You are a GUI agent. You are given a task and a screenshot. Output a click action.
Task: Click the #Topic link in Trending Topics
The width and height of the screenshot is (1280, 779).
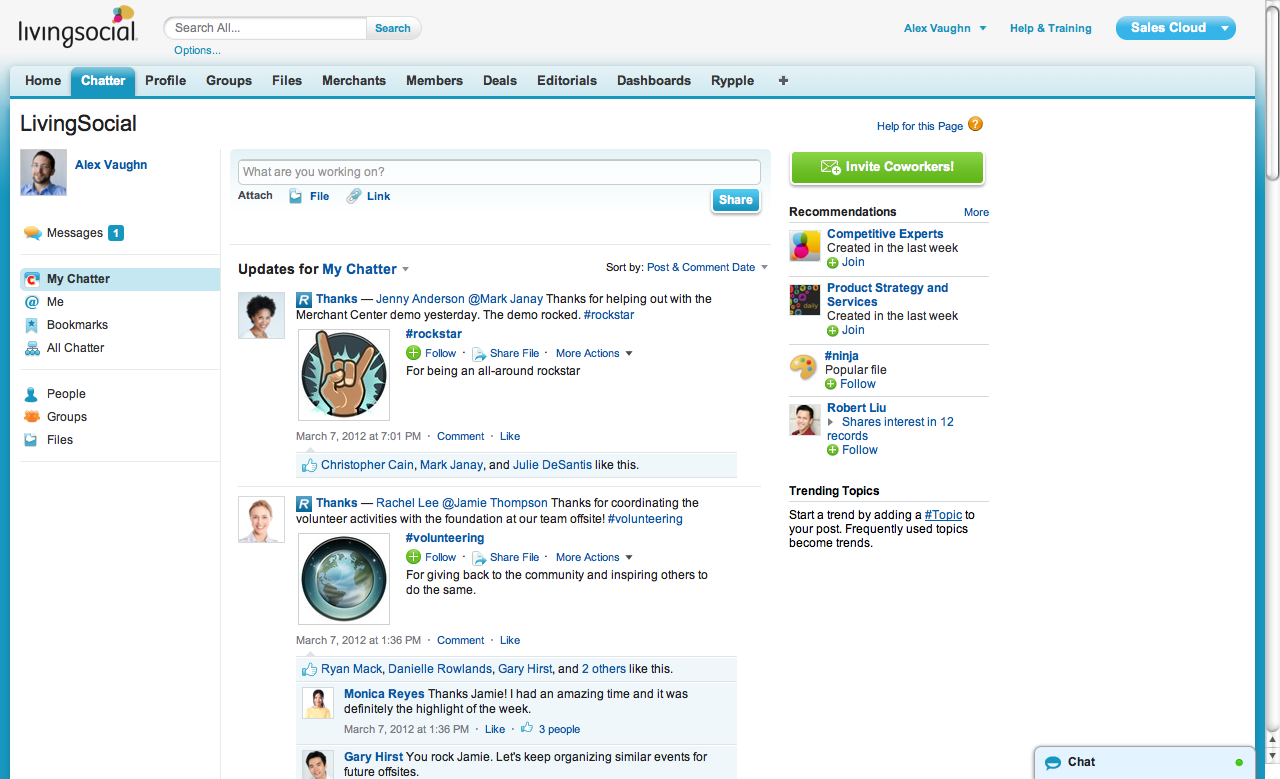point(943,515)
